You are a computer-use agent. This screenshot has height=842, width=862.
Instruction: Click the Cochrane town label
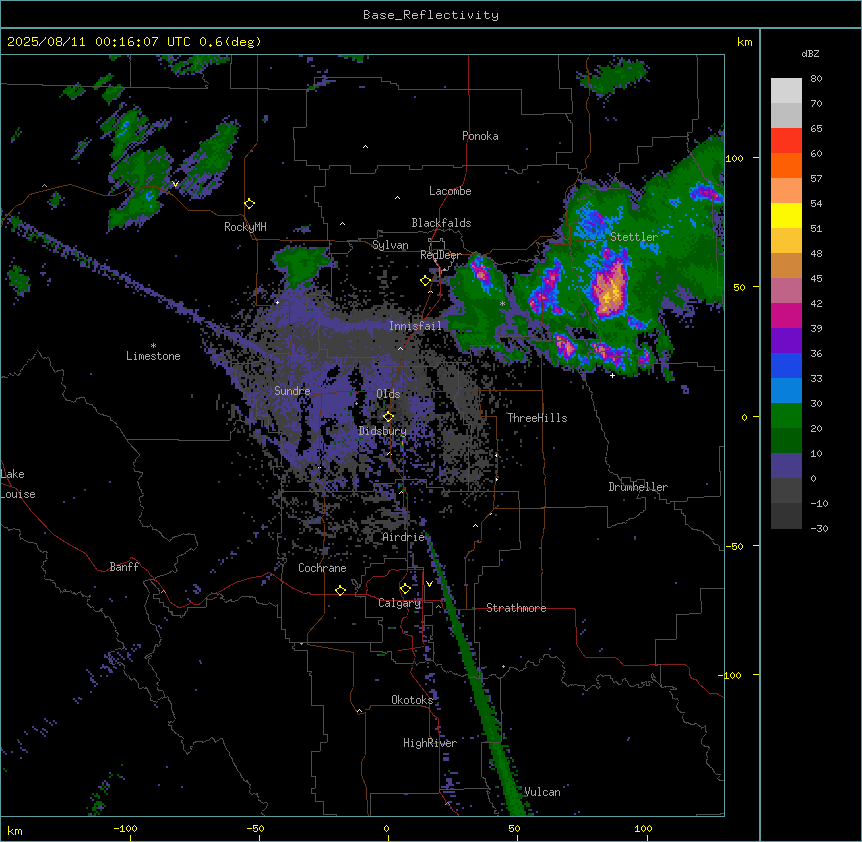pos(322,568)
